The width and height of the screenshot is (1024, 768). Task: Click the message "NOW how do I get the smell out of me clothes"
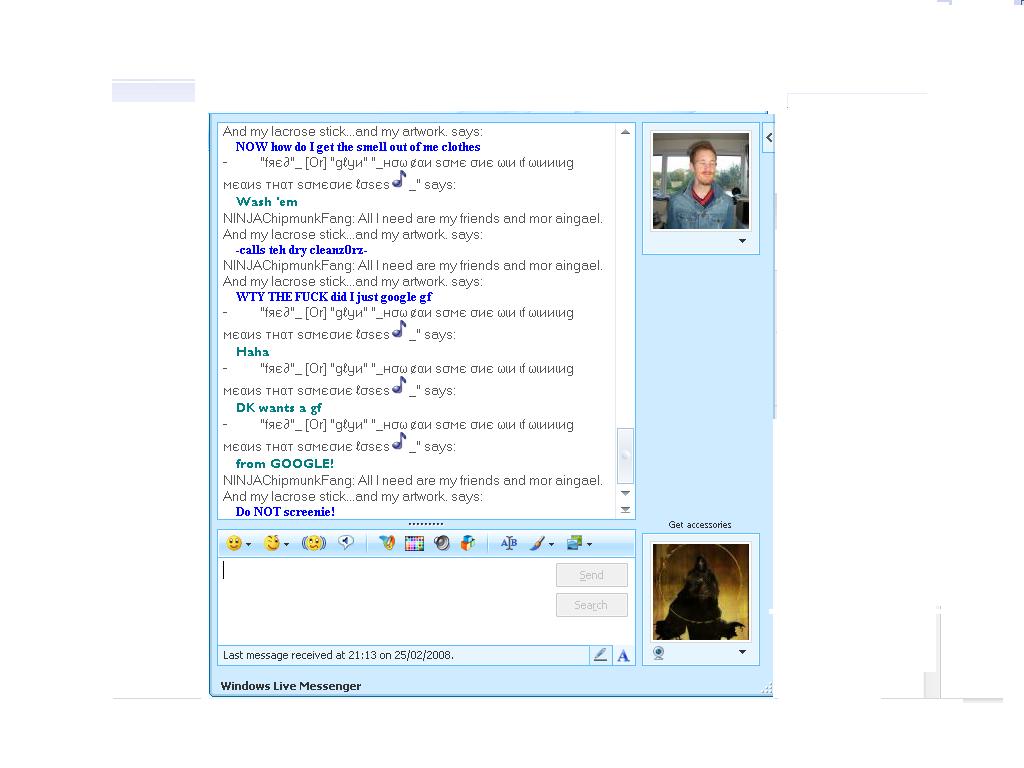358,147
